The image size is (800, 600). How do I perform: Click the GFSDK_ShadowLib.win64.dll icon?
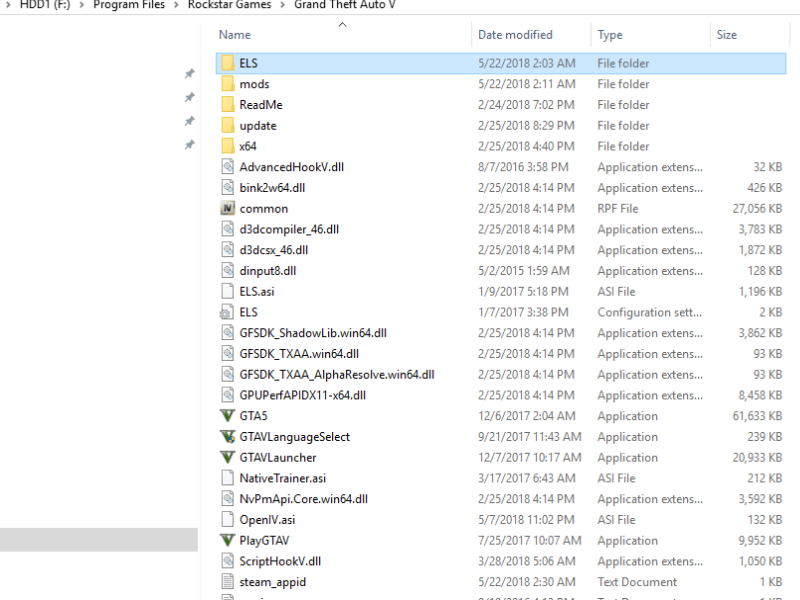click(x=228, y=333)
